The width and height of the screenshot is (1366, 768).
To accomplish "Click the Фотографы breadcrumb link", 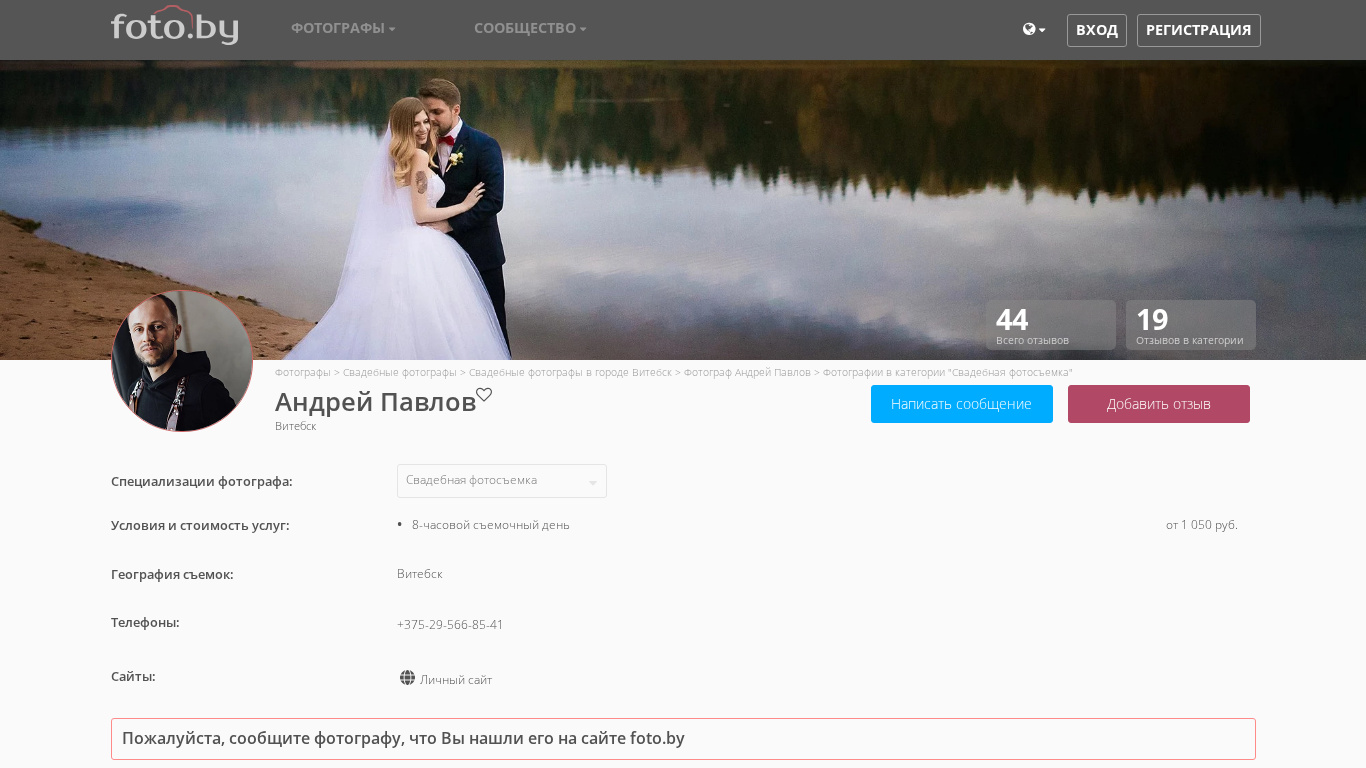I will (x=303, y=372).
